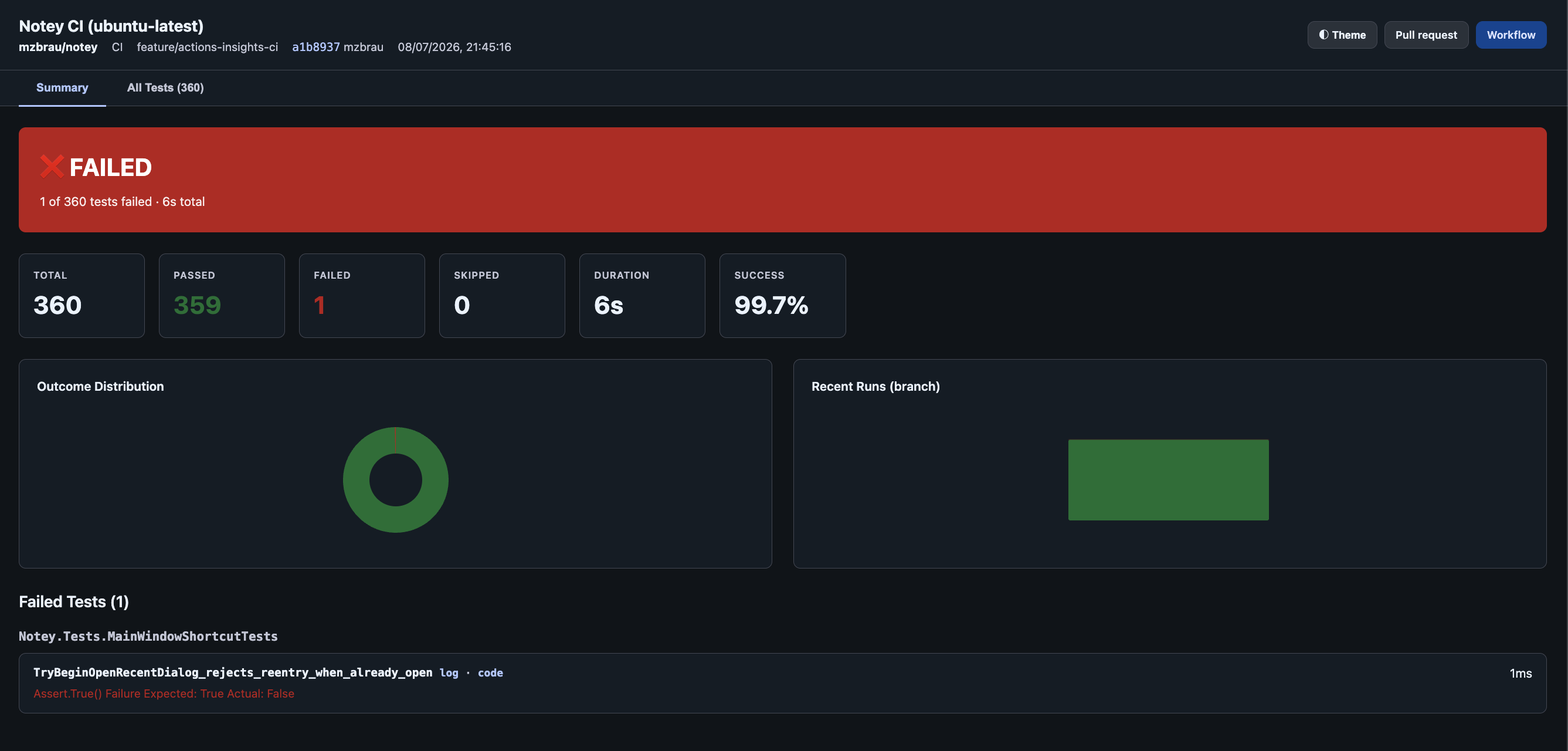Click the FAILED banner heading

(x=110, y=167)
